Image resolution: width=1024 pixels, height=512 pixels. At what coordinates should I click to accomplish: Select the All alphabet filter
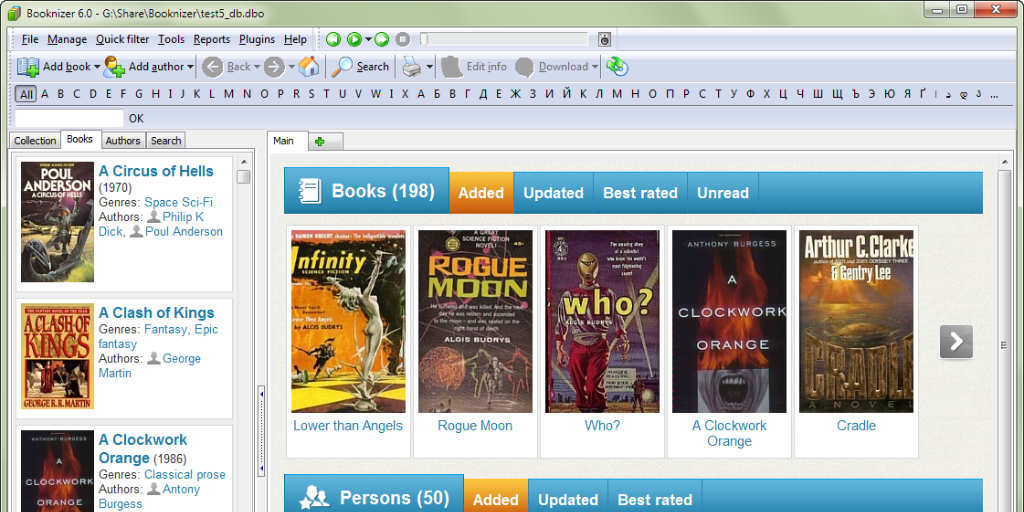coord(26,94)
